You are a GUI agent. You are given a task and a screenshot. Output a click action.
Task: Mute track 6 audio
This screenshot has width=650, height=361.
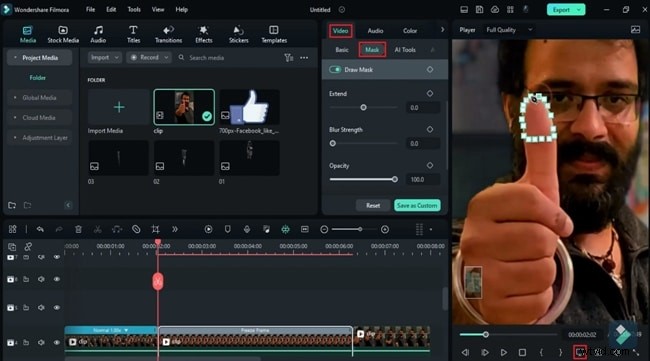point(41,279)
